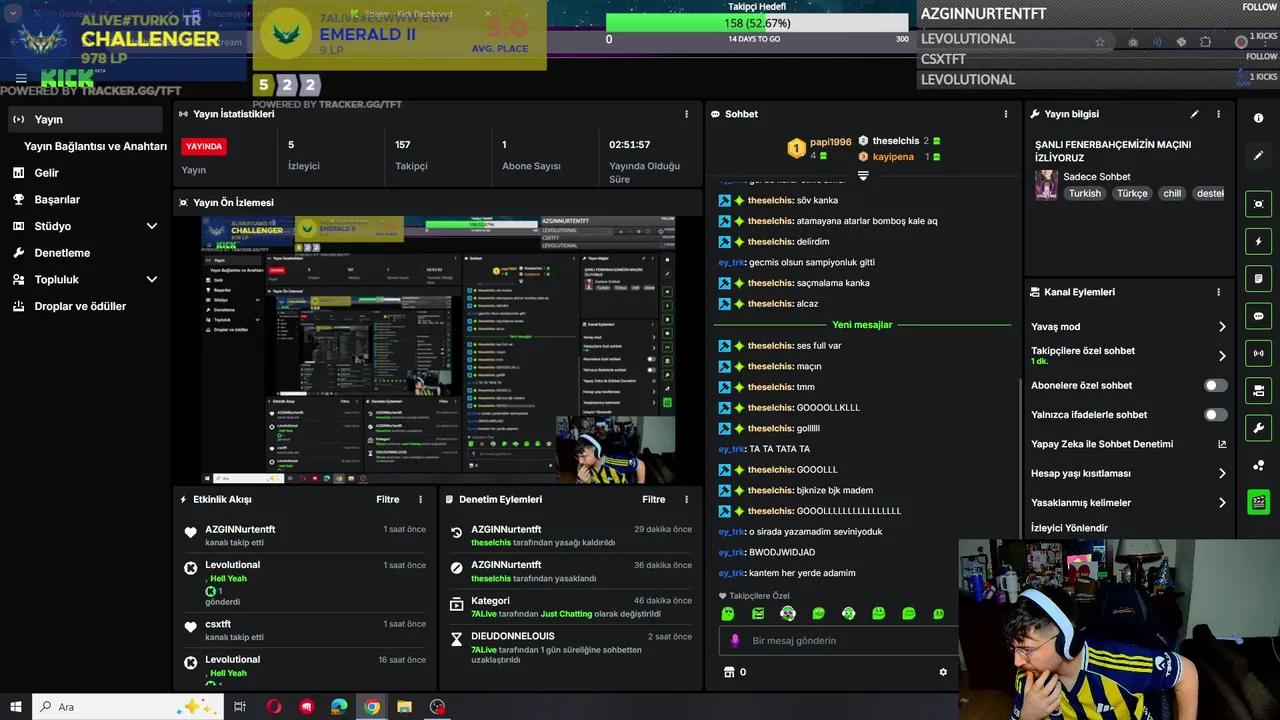Click the screen capture frame icon in right toolbar
The image size is (1280, 720).
1258,204
